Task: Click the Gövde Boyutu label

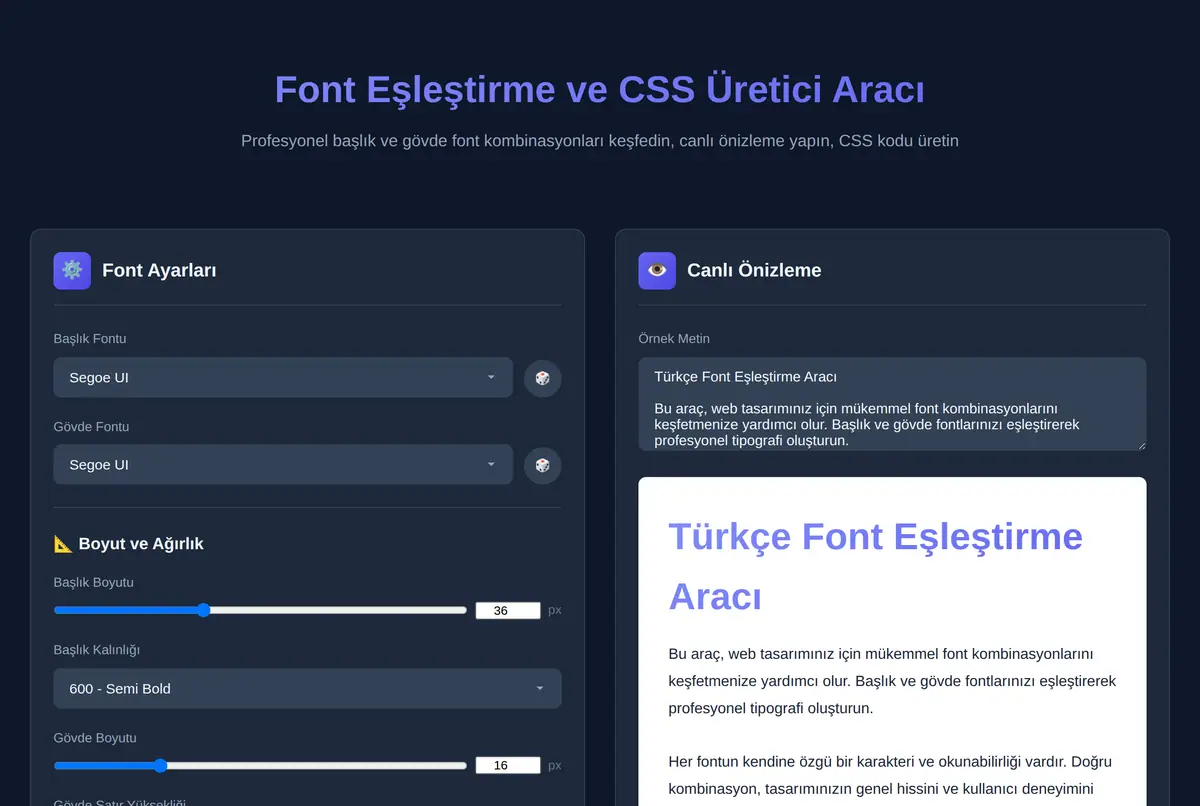Action: (x=95, y=738)
